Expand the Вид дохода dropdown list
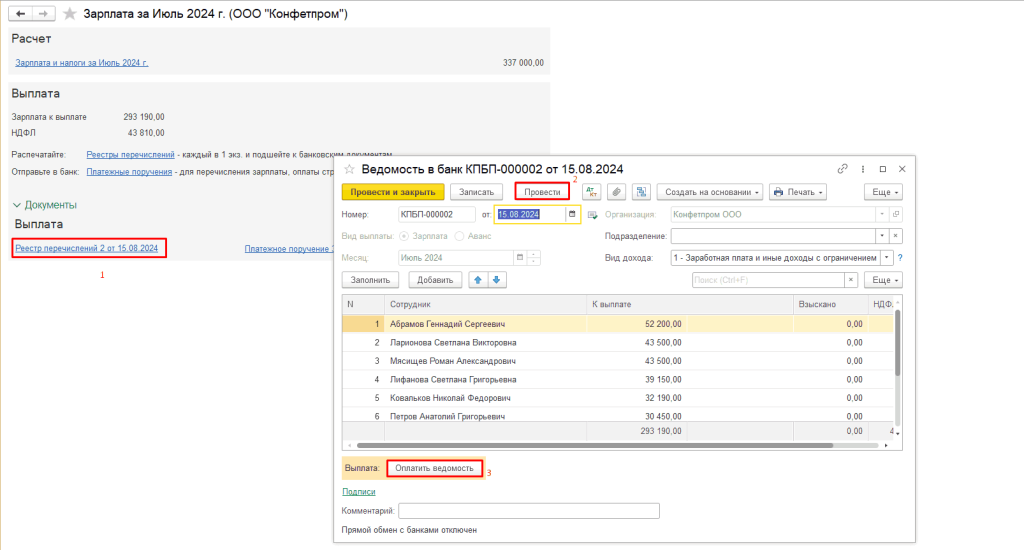 tap(886, 258)
